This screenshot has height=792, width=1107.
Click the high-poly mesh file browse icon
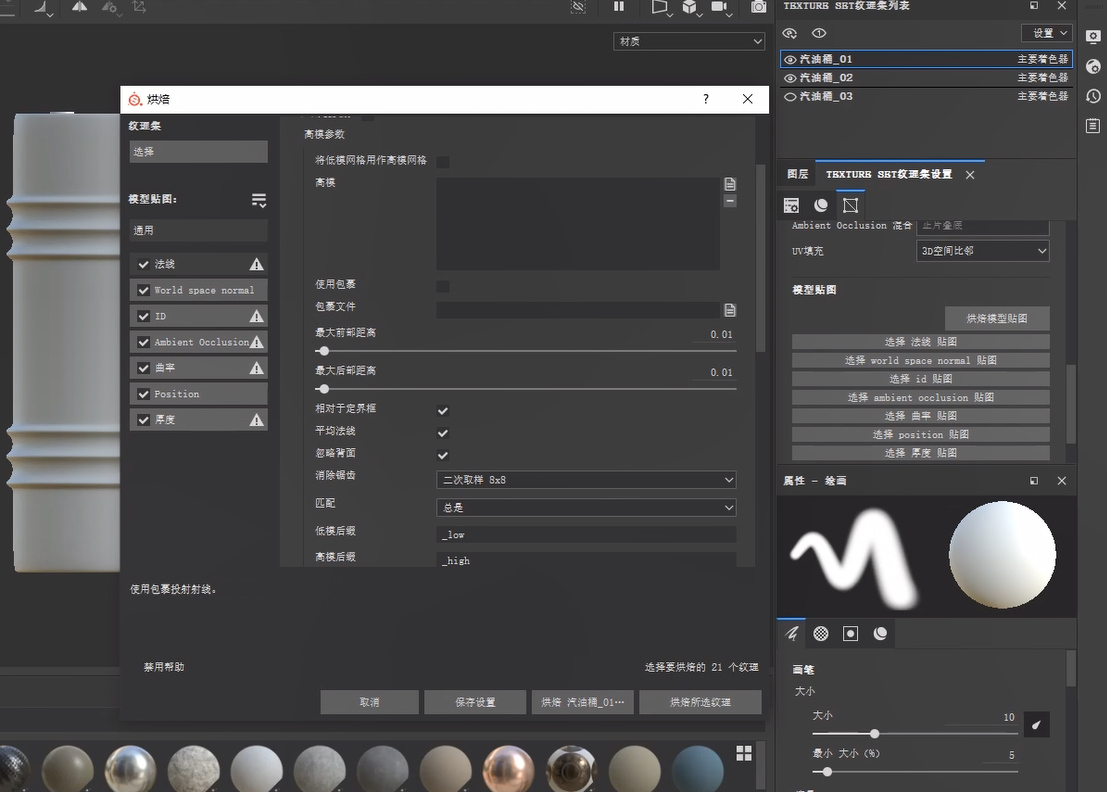[730, 184]
